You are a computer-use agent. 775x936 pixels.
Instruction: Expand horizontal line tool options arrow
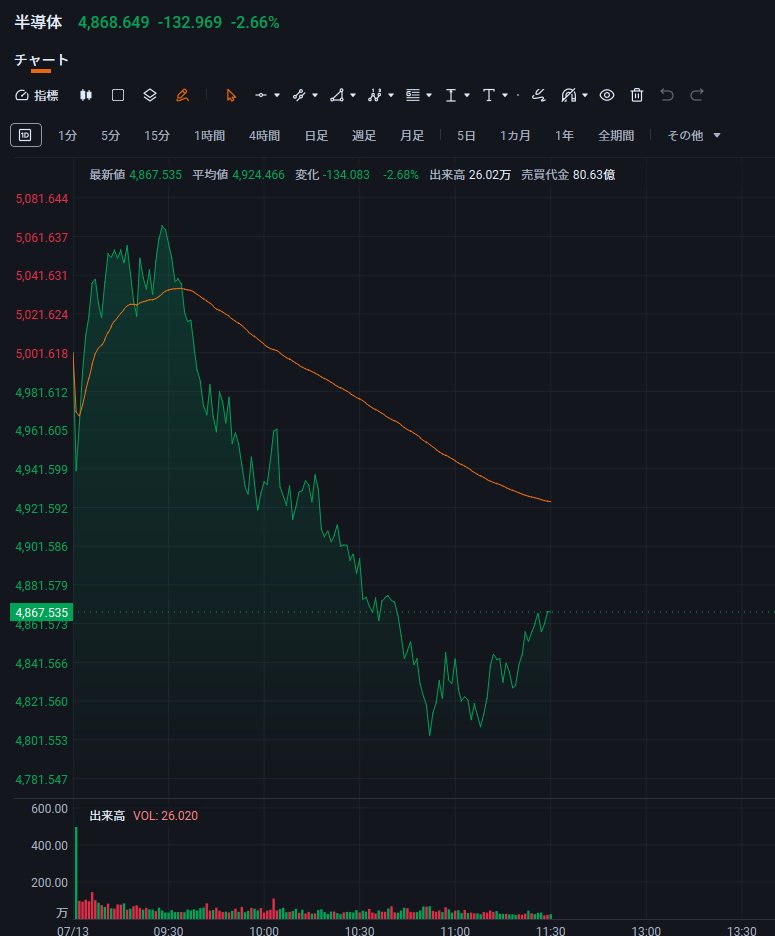coord(277,96)
